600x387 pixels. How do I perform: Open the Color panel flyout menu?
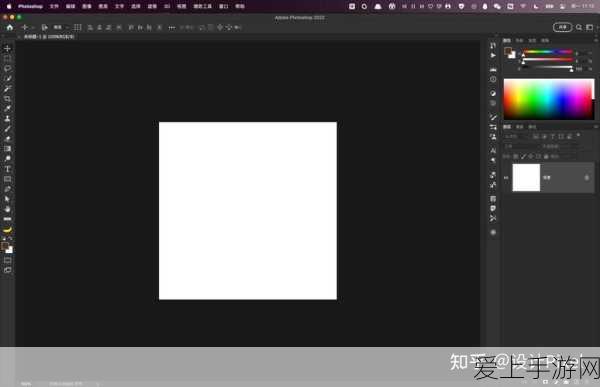click(x=596, y=40)
